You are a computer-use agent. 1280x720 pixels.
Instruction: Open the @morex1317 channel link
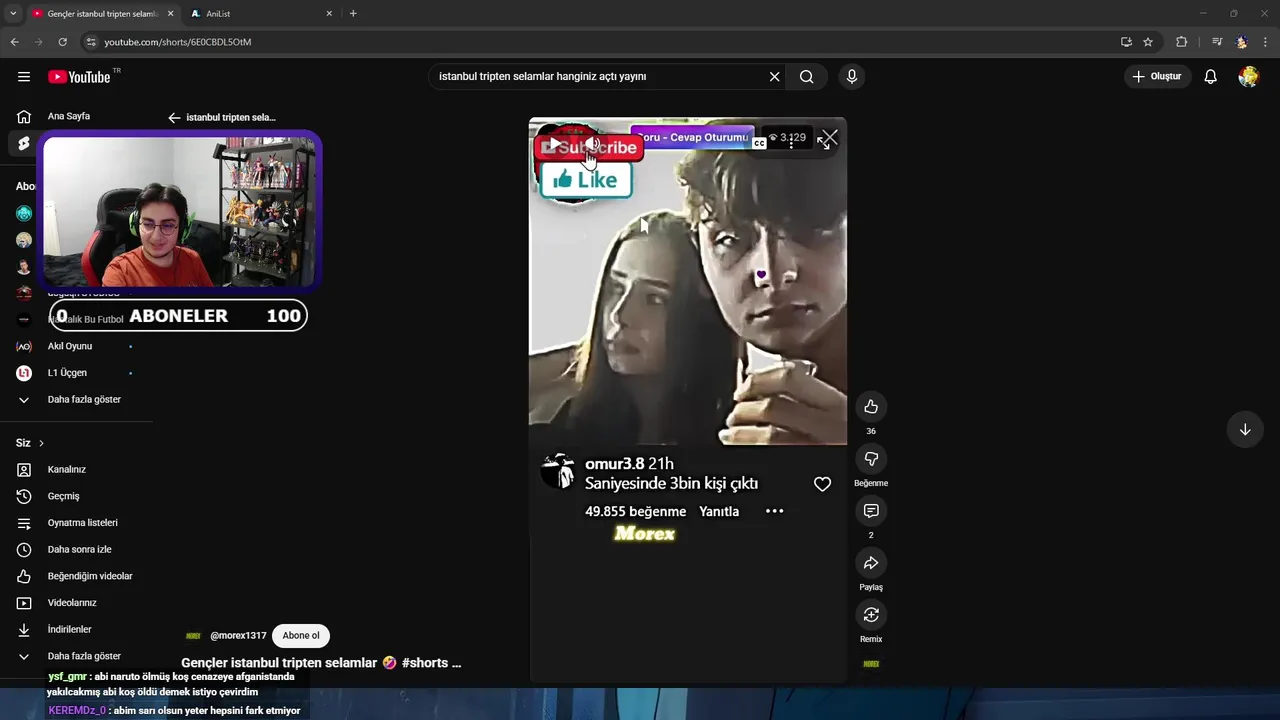[238, 636]
